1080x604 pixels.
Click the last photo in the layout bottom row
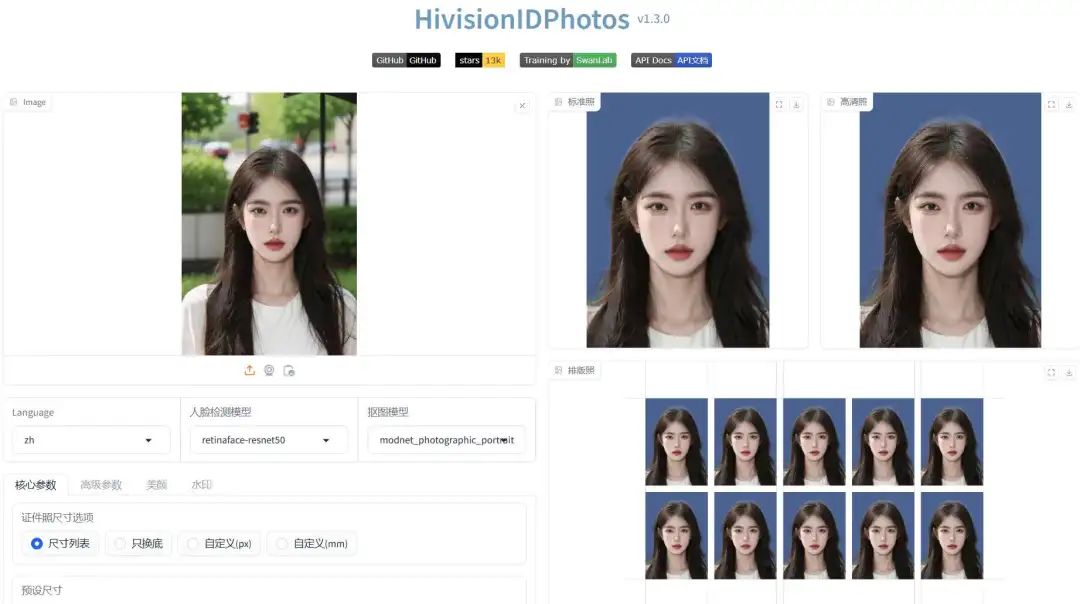click(952, 535)
